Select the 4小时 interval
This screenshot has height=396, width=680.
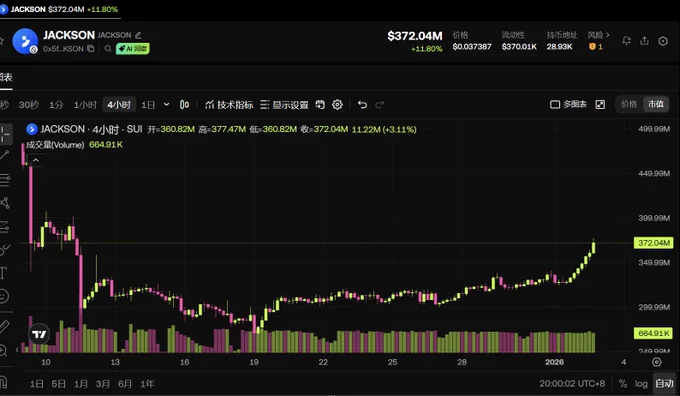tap(119, 105)
